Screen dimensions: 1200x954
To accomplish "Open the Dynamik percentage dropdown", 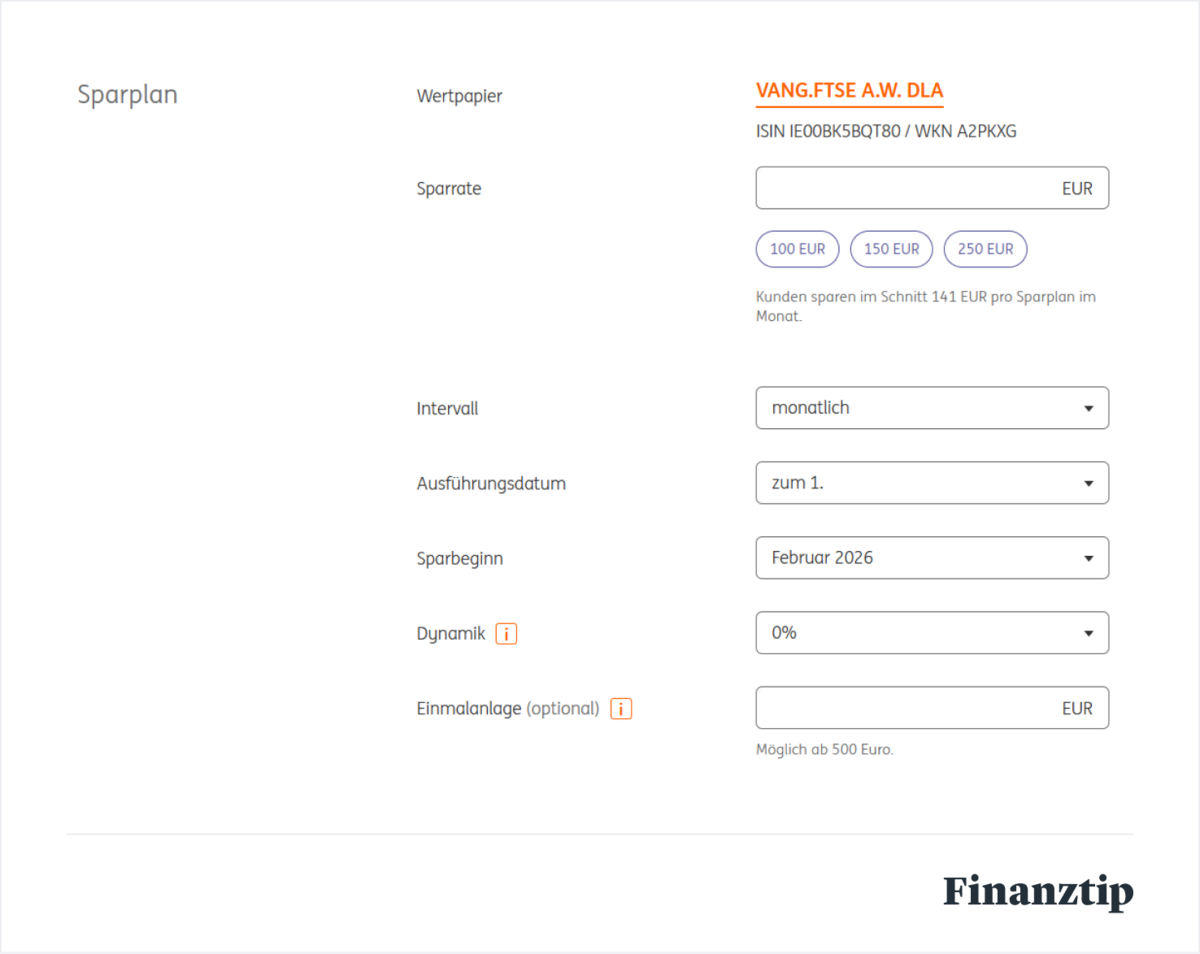I will (x=932, y=633).
